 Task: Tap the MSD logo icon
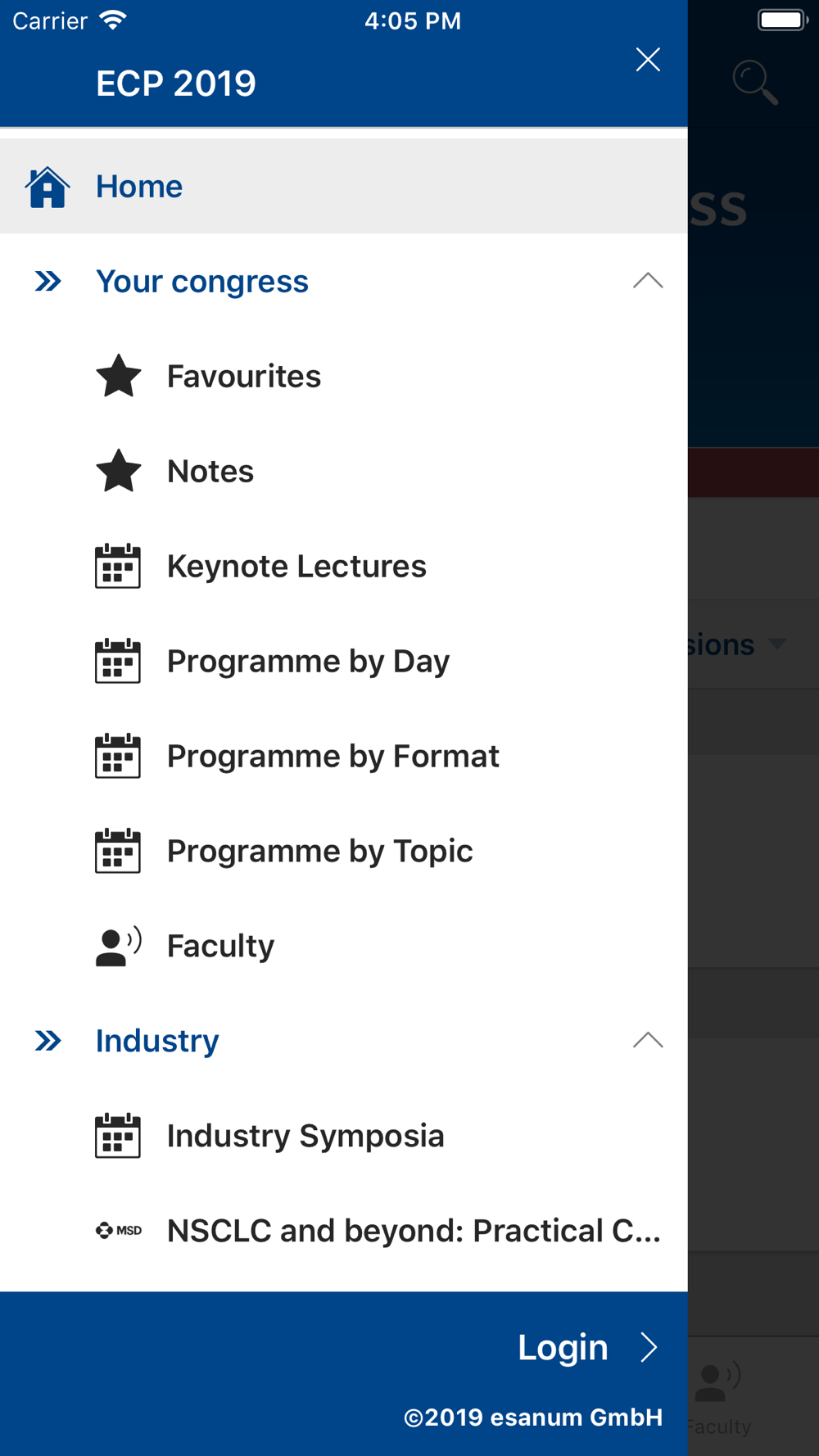[119, 1230]
